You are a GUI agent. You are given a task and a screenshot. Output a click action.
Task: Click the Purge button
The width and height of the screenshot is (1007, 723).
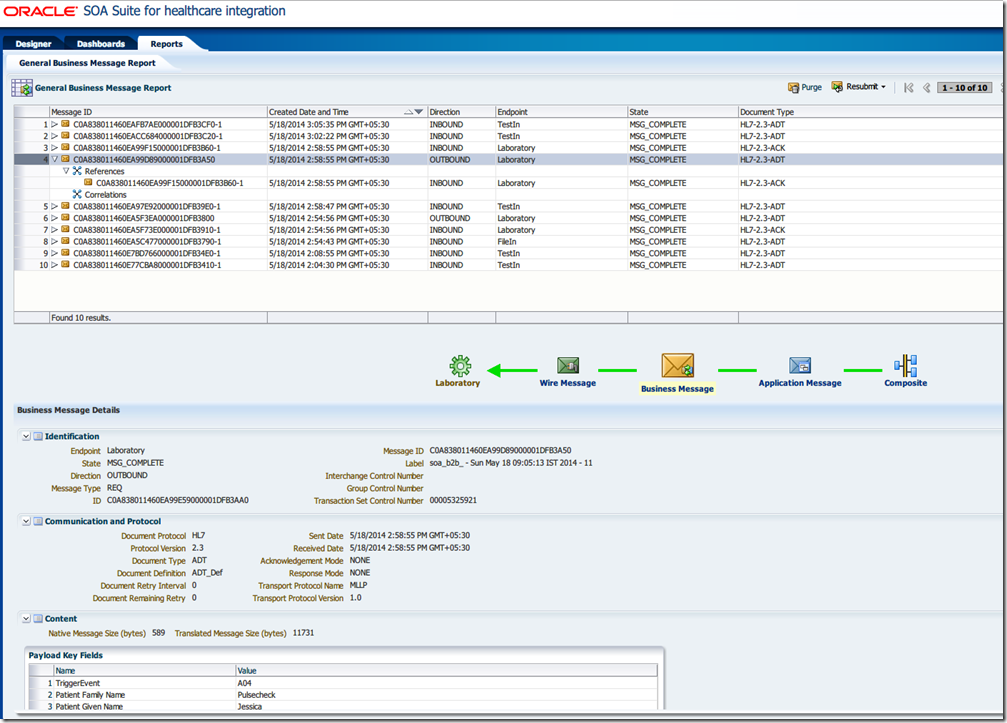805,87
